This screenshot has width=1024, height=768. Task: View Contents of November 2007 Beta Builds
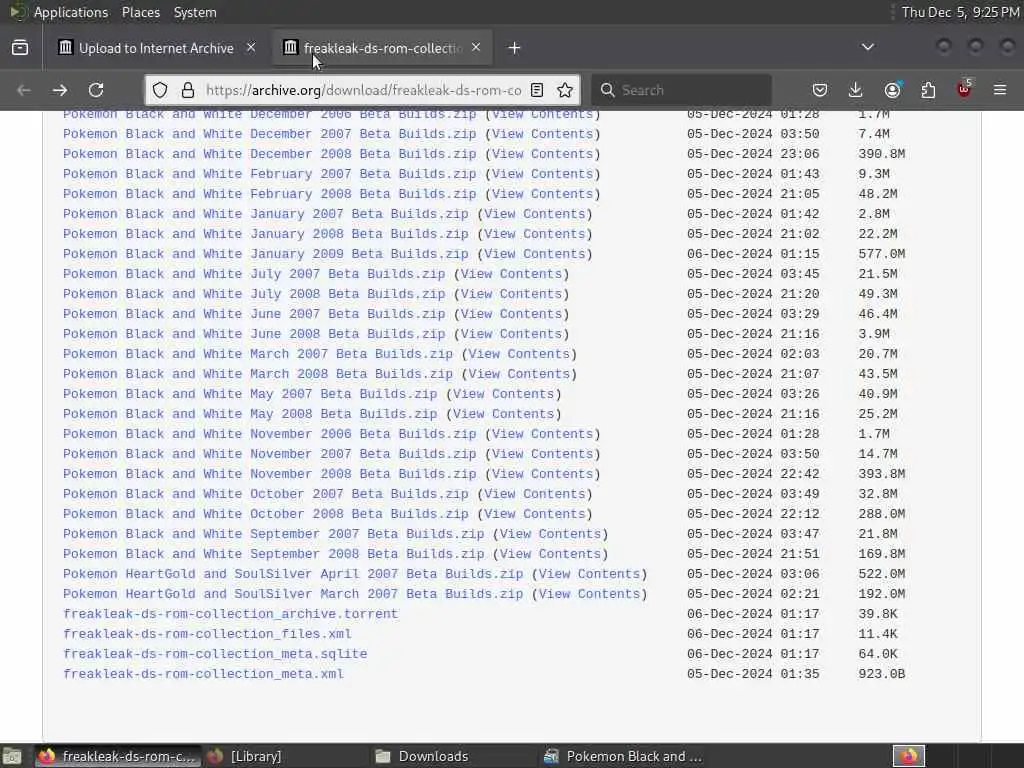click(x=543, y=454)
